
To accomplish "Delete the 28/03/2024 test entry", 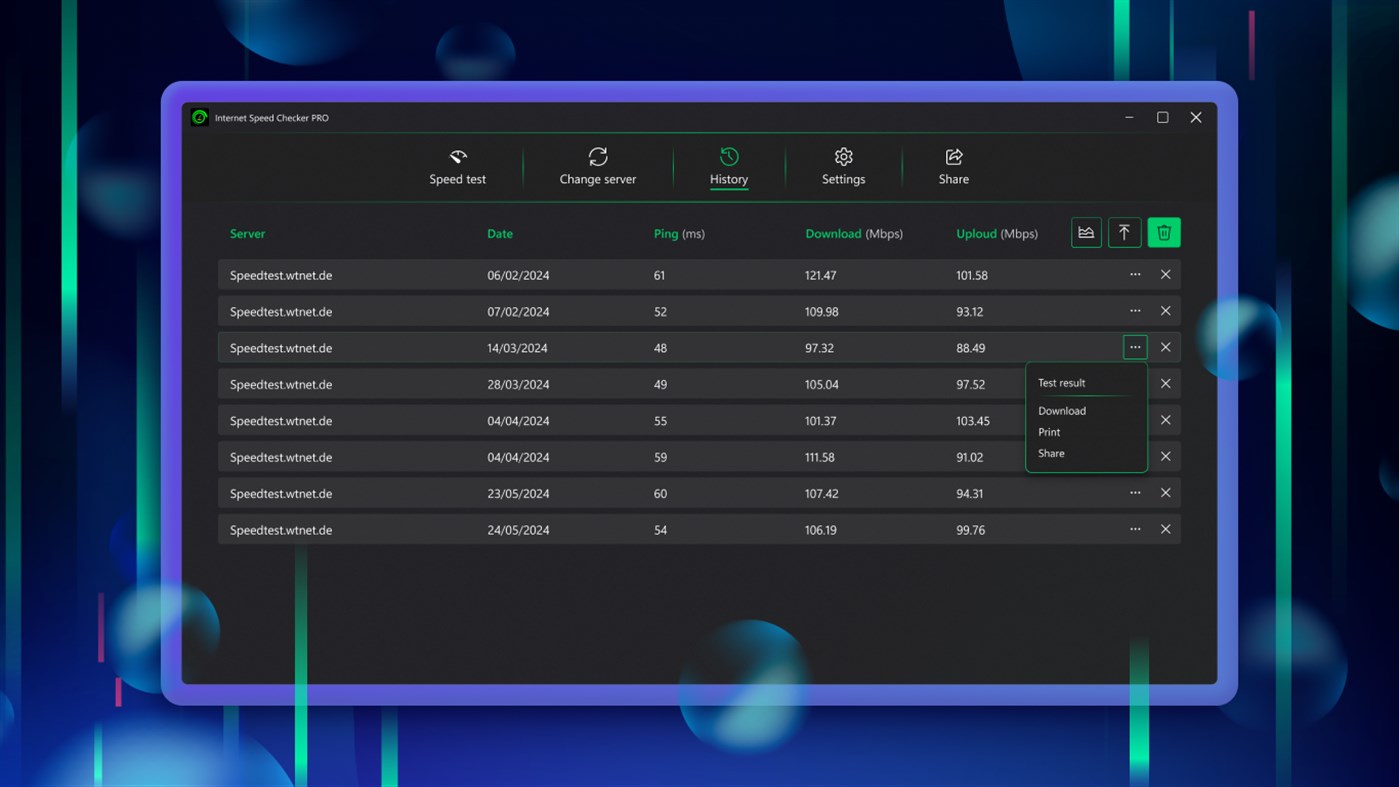I will (x=1166, y=384).
